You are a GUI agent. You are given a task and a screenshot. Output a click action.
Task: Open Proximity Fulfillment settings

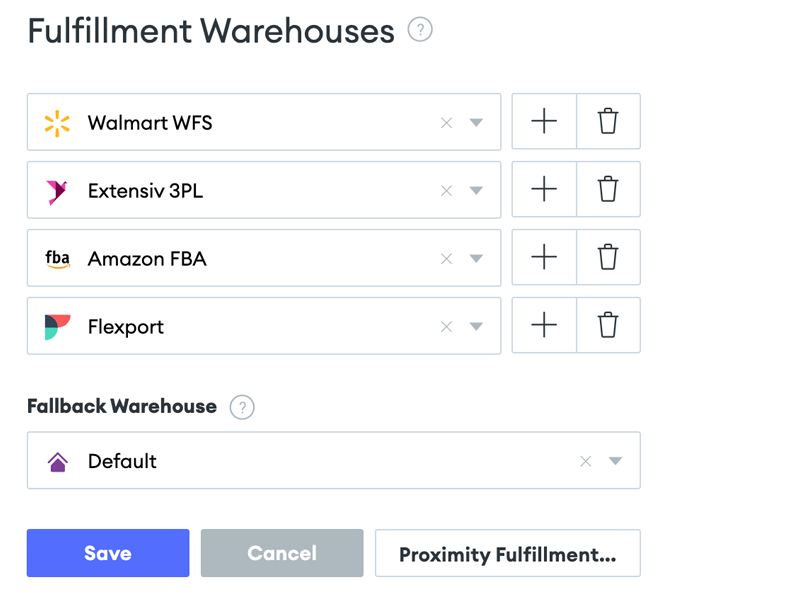coord(508,553)
